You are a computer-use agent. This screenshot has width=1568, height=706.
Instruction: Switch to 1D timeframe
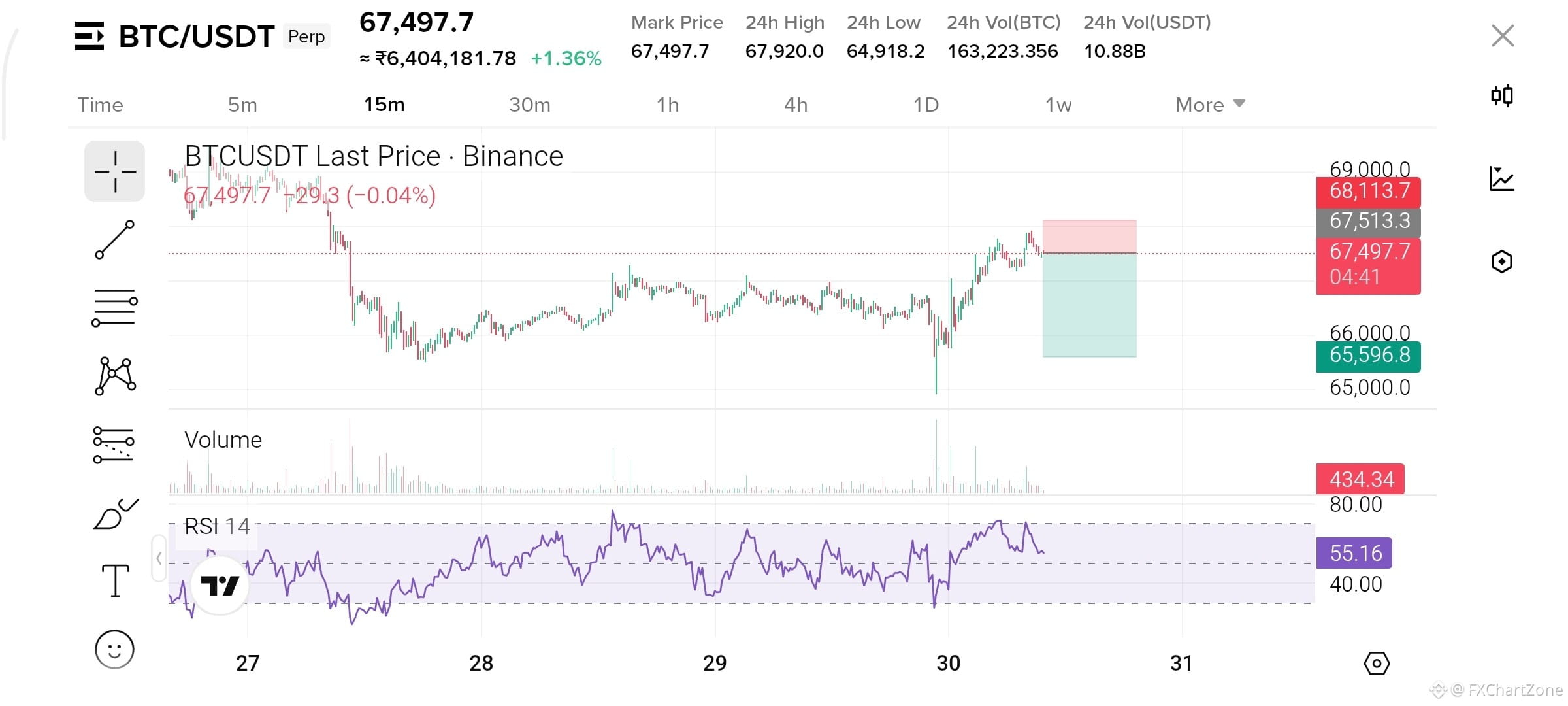(926, 105)
